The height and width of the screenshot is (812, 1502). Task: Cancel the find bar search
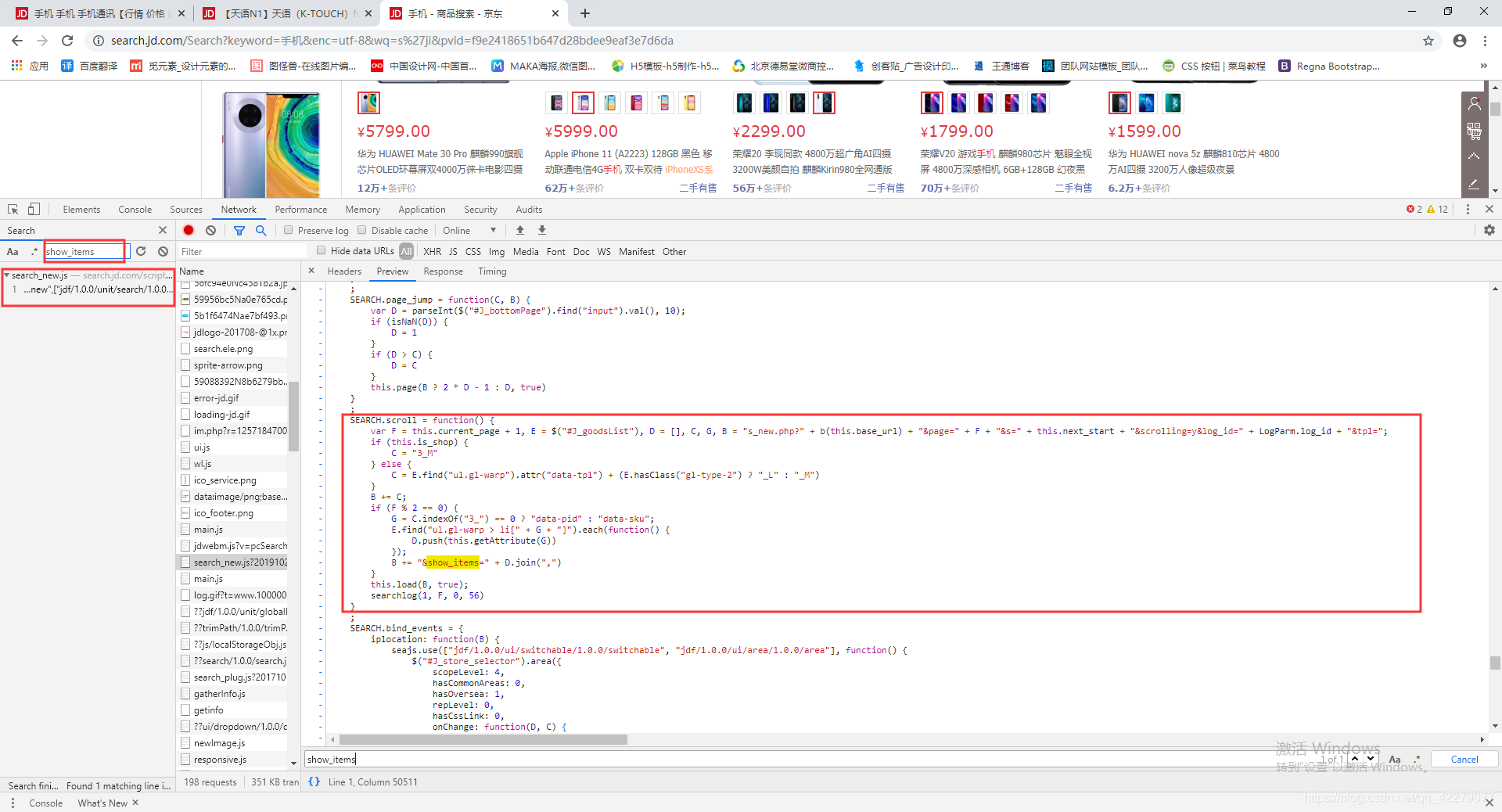point(1464,759)
